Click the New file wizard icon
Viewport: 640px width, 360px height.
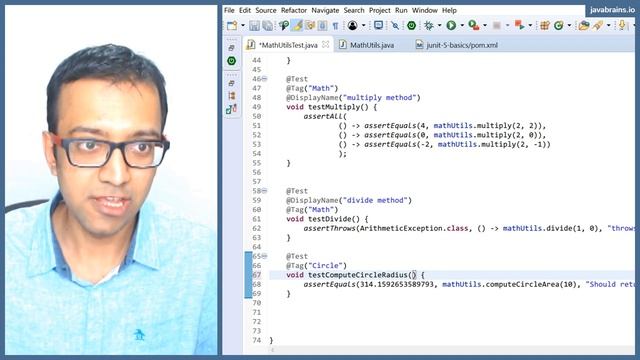232,26
